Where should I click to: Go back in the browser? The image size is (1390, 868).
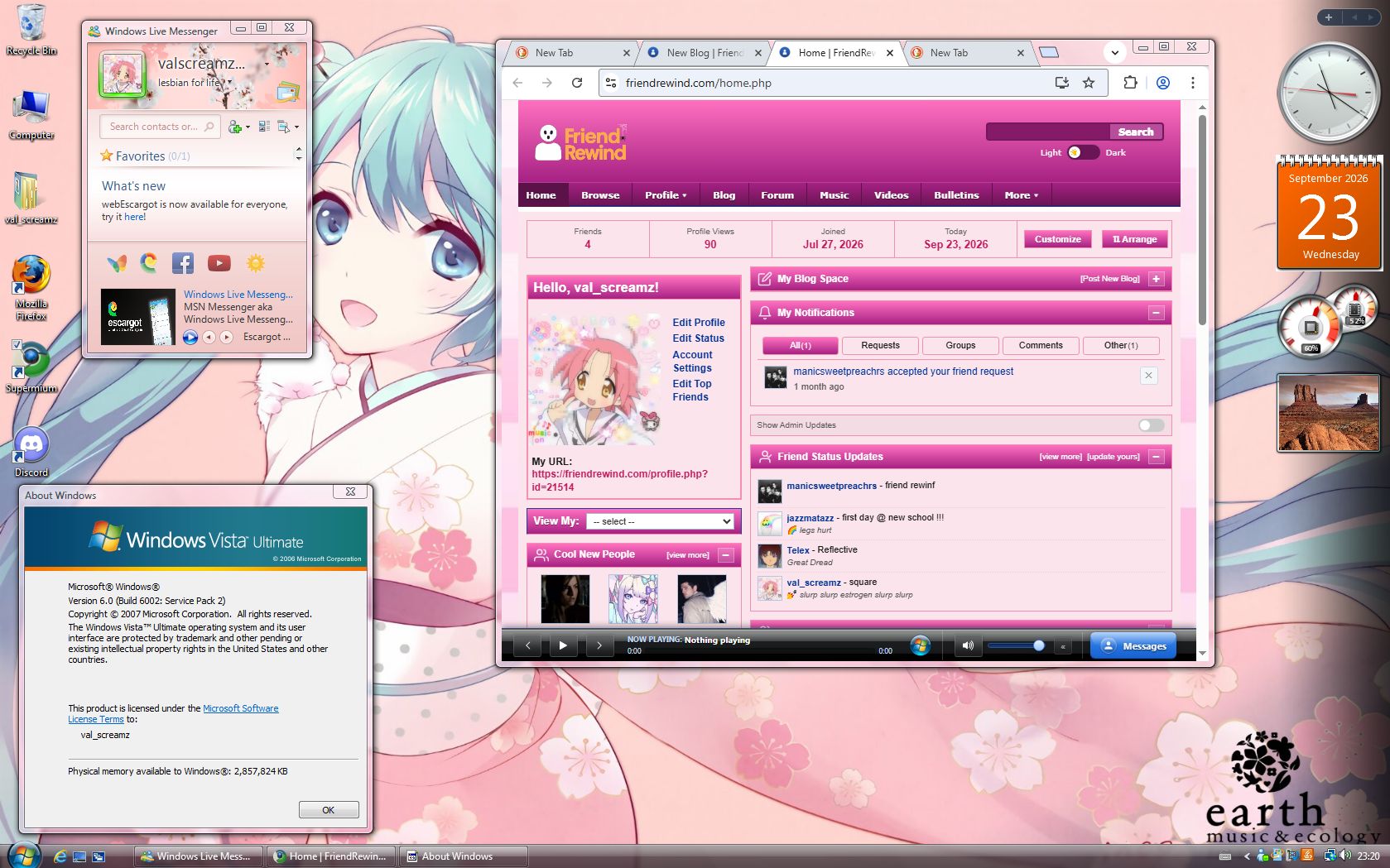[517, 83]
